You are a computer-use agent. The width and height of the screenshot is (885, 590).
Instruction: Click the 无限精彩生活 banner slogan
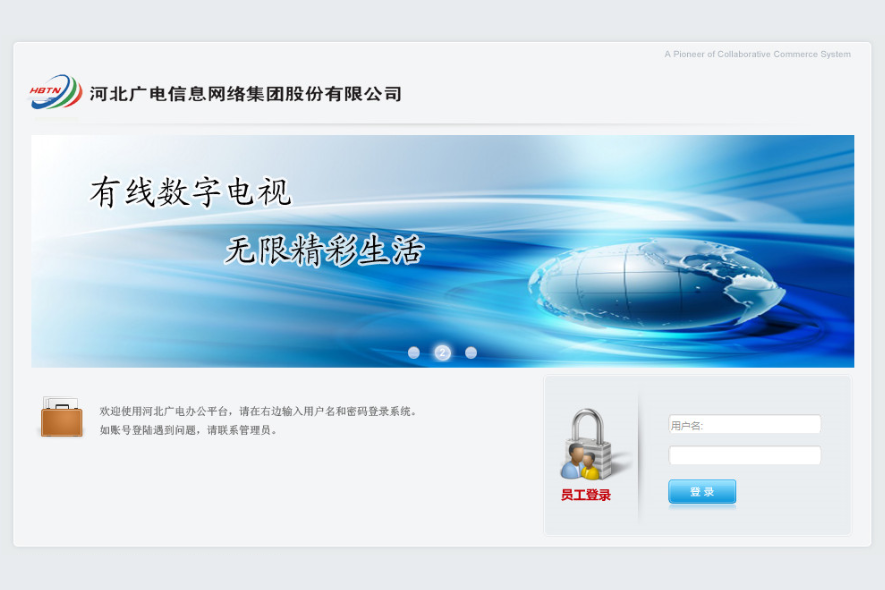point(325,250)
